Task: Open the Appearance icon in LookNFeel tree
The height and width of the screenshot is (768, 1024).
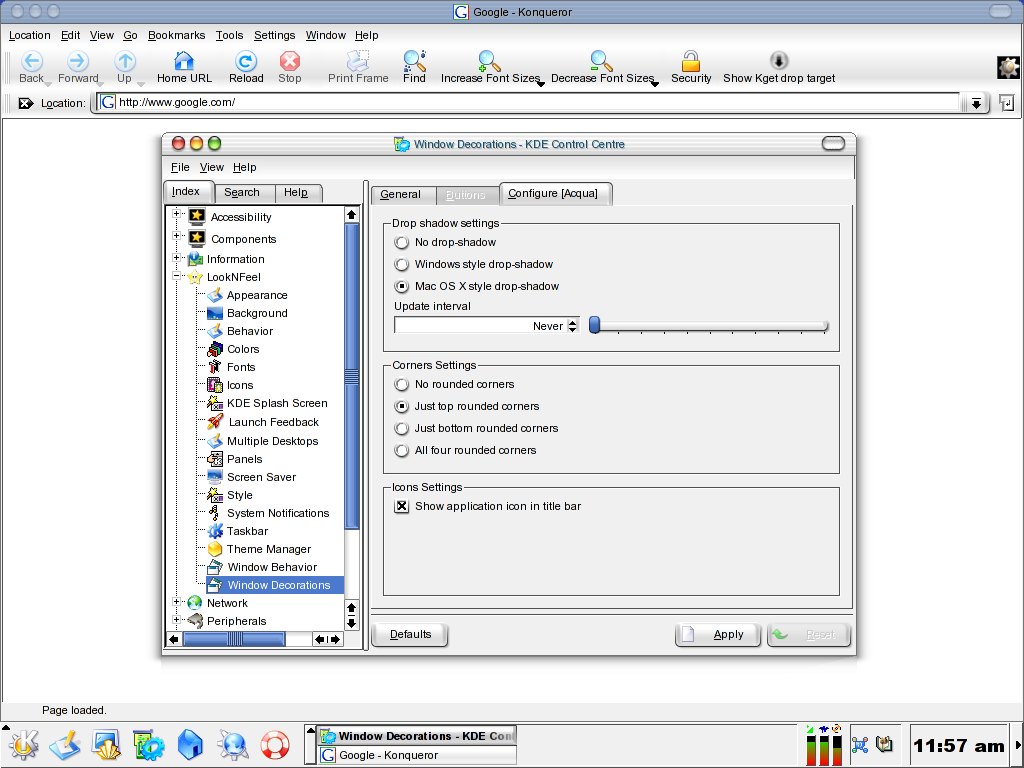Action: coord(215,295)
